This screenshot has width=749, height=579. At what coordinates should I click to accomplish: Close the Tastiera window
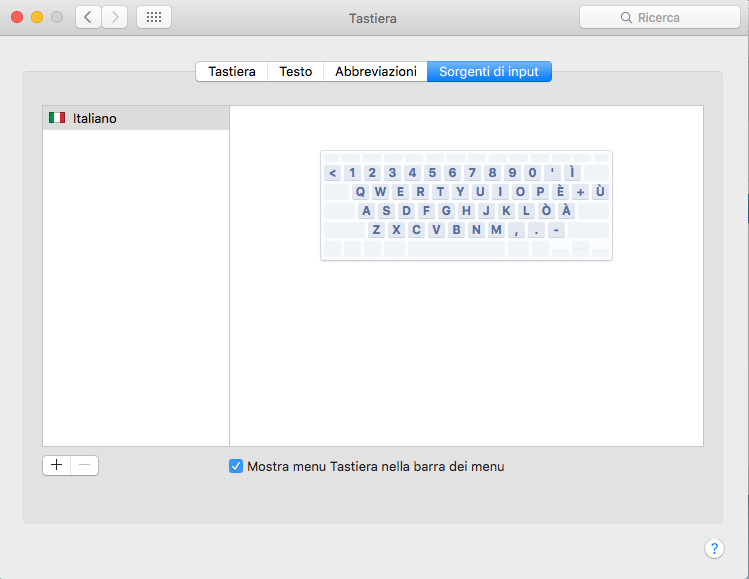[x=17, y=17]
